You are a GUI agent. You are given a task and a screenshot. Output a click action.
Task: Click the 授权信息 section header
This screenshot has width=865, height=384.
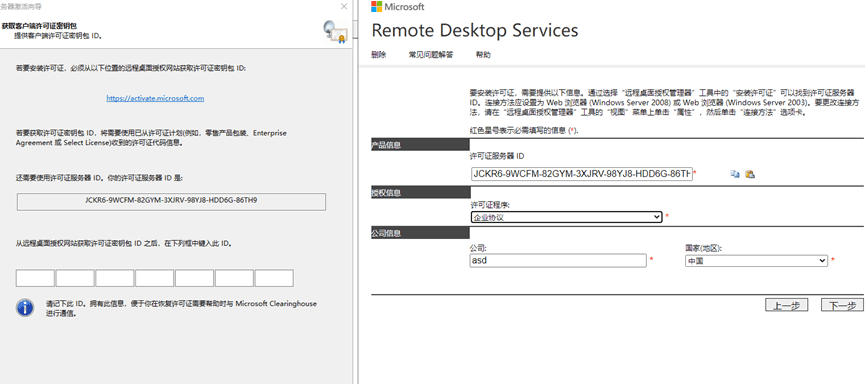(x=420, y=193)
